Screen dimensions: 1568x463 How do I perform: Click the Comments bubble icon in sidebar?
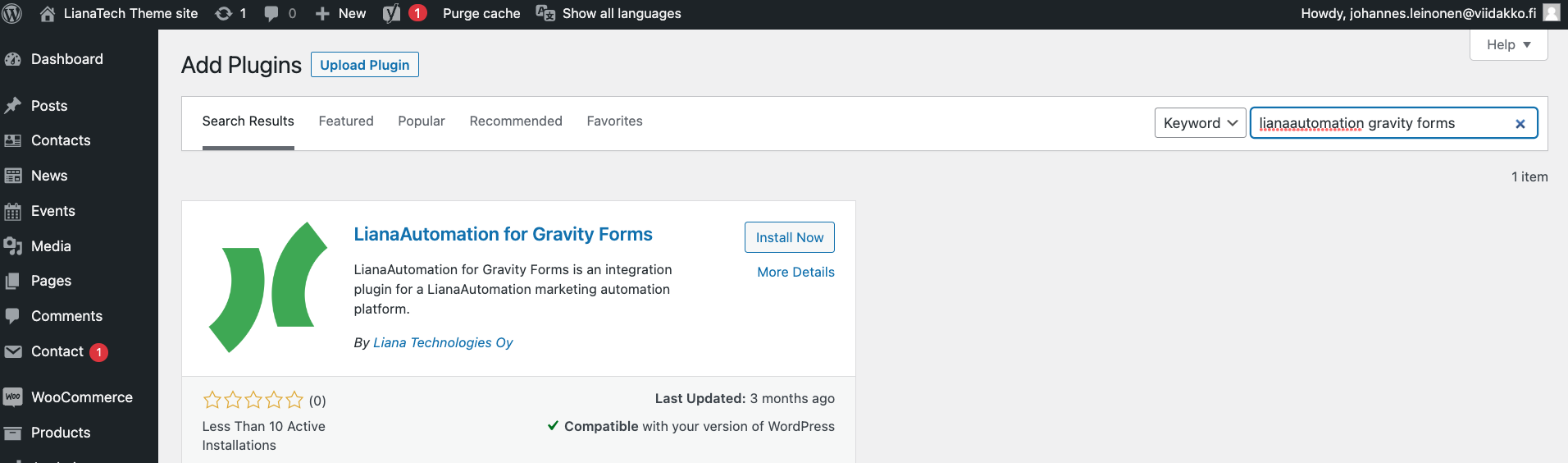12,316
